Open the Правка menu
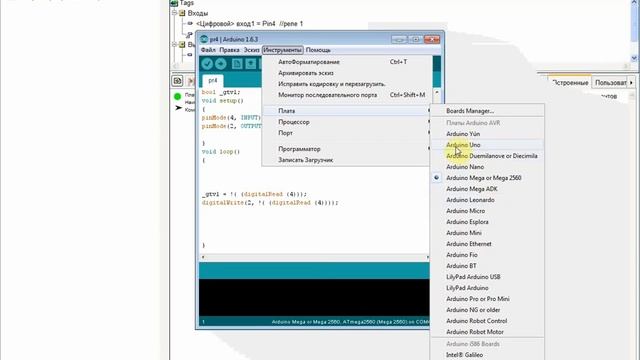The image size is (640, 360). click(x=229, y=50)
